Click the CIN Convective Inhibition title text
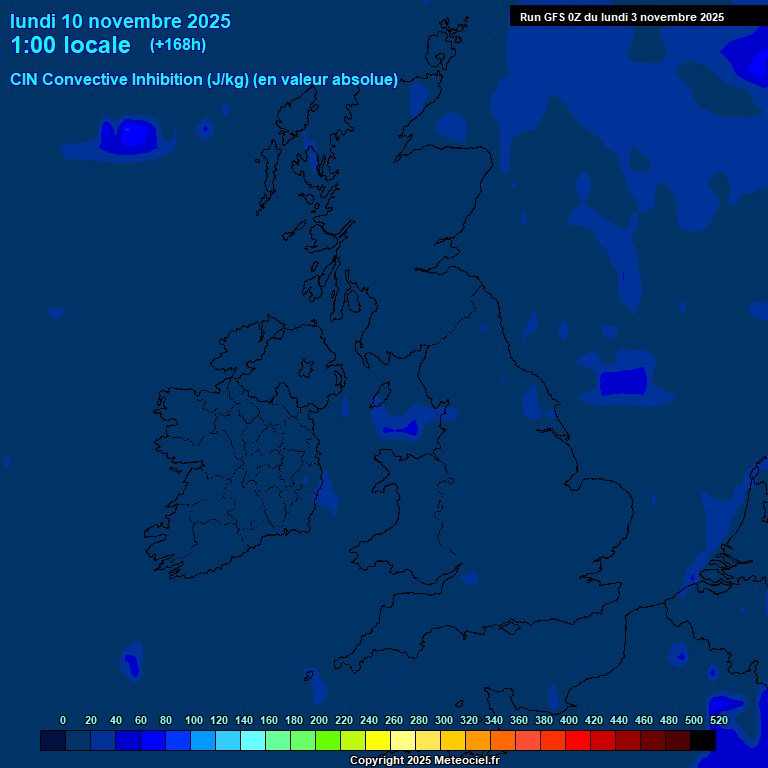The width and height of the screenshot is (768, 768). click(204, 80)
